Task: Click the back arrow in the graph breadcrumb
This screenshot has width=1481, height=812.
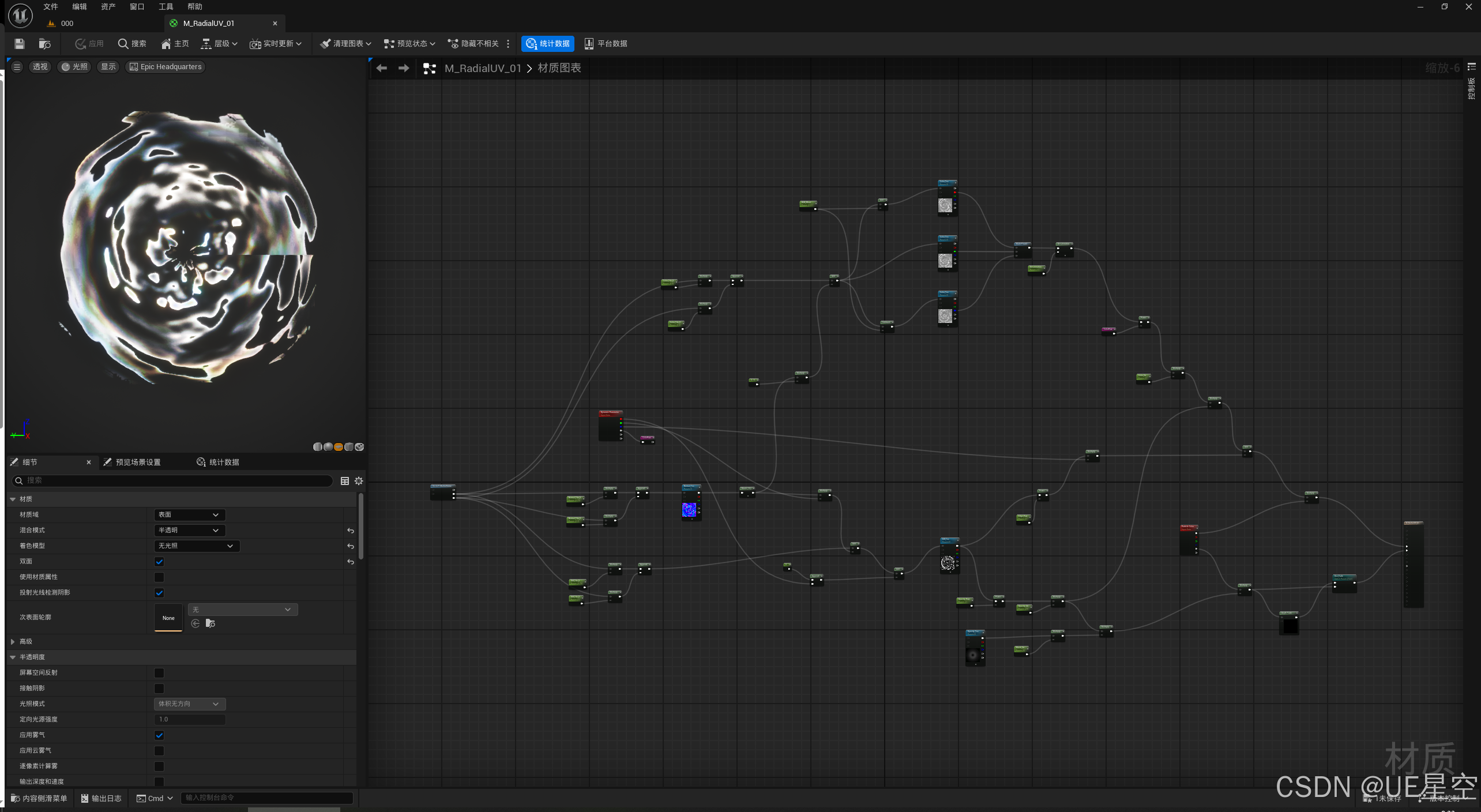Action: click(x=381, y=68)
